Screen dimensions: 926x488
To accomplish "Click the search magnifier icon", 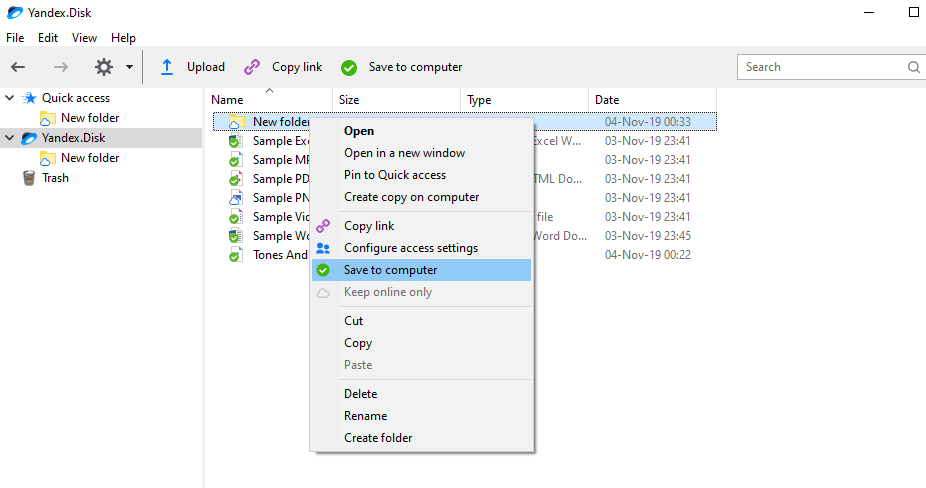I will tap(914, 67).
